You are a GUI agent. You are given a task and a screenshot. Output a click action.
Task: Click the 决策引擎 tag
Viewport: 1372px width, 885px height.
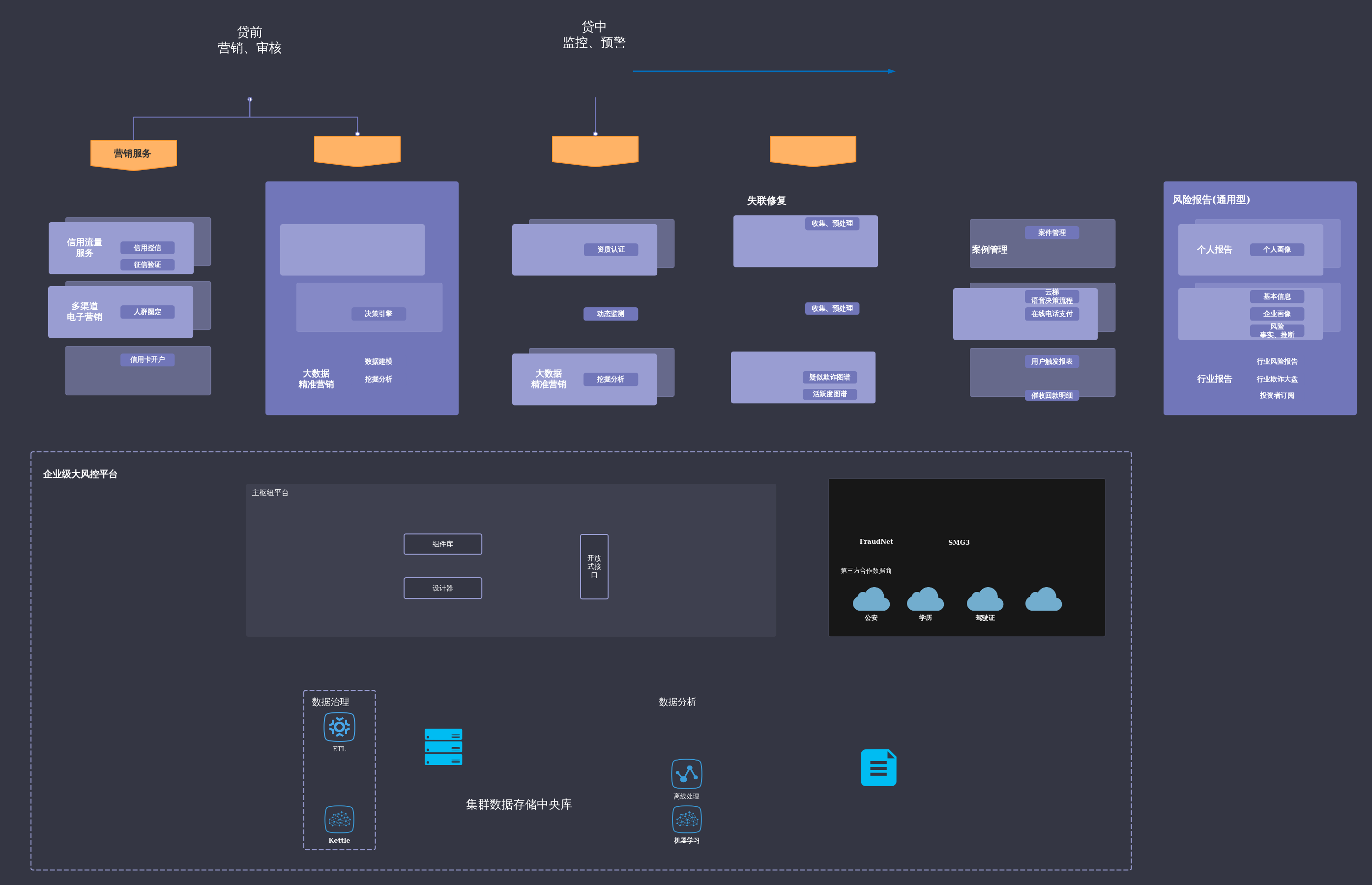378,314
